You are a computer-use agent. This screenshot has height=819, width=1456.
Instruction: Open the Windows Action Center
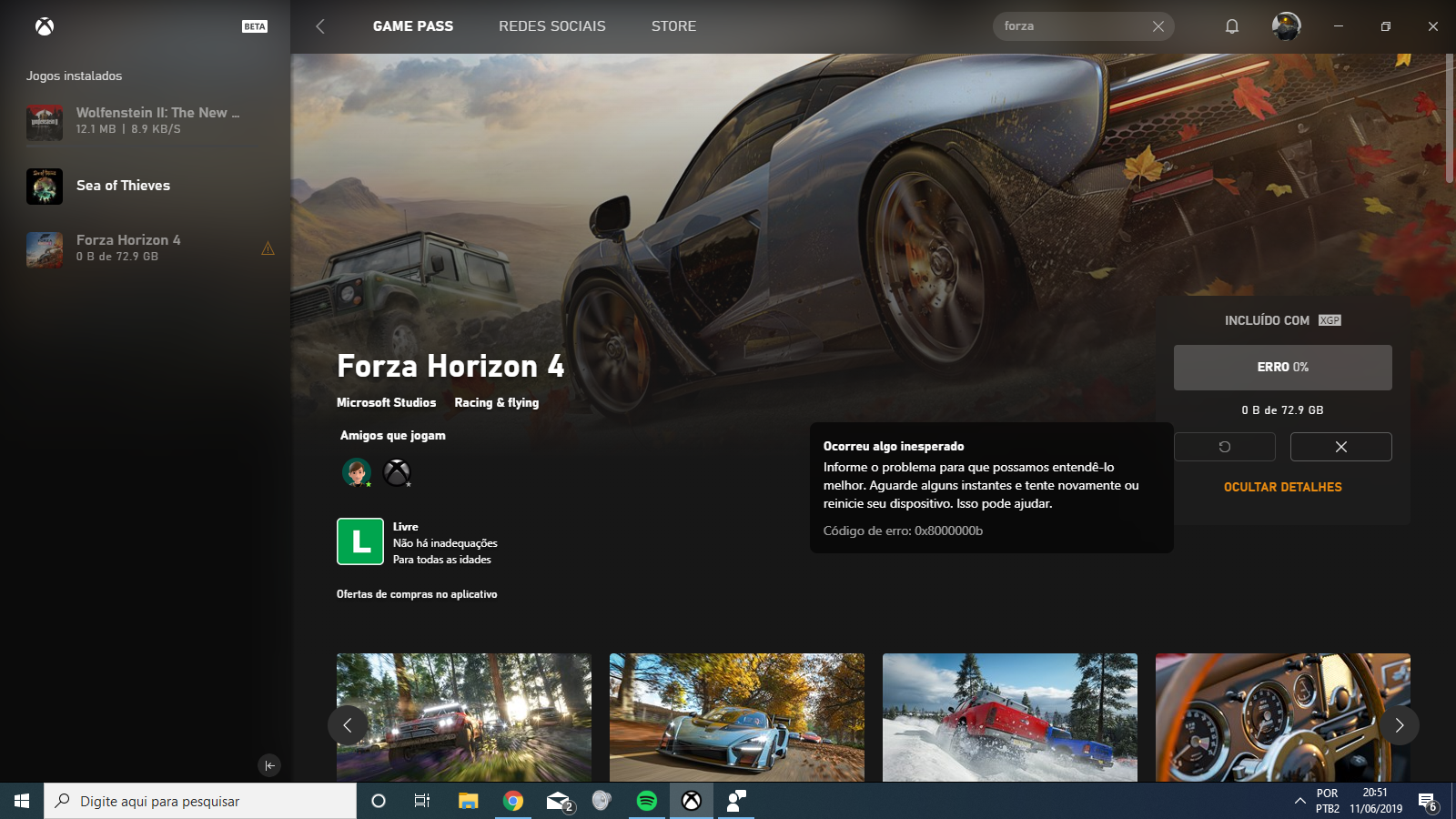1428,801
